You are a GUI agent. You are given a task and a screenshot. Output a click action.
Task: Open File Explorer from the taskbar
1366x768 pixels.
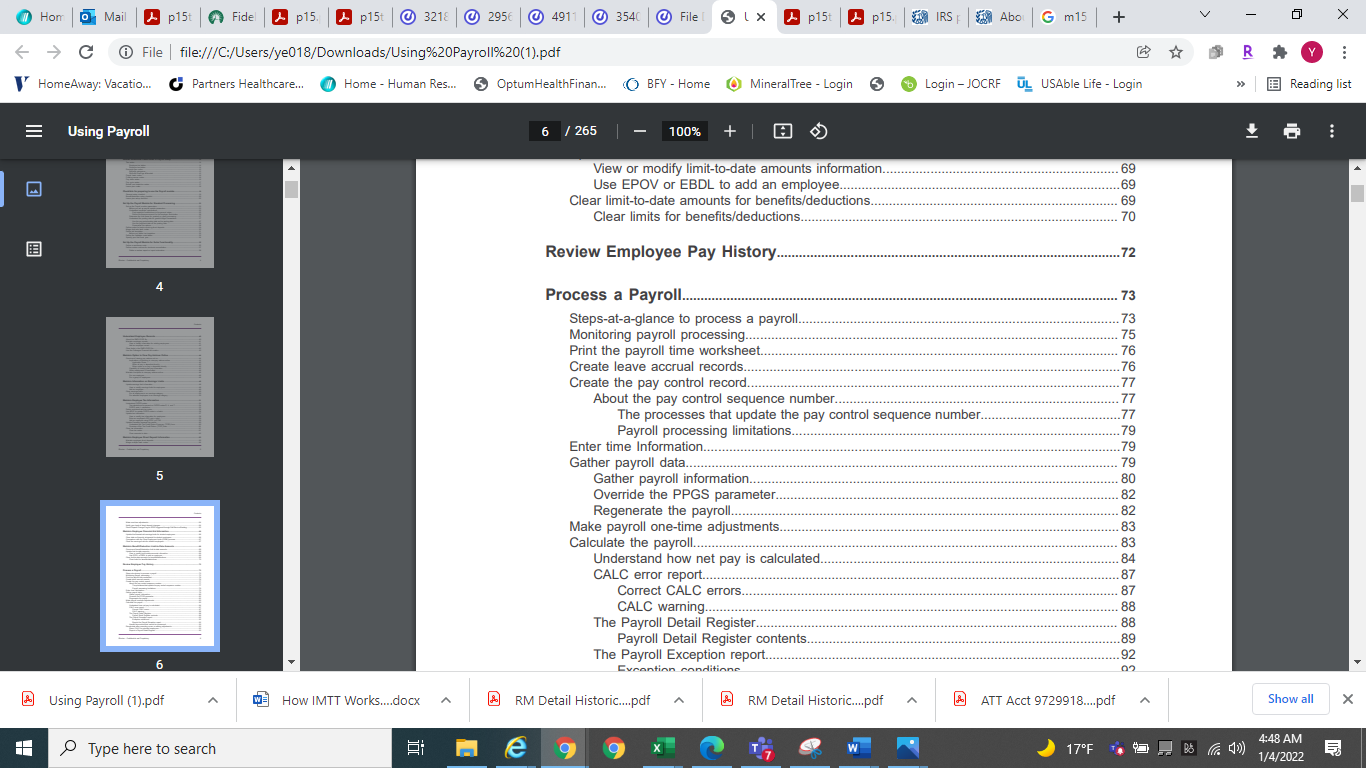click(467, 748)
